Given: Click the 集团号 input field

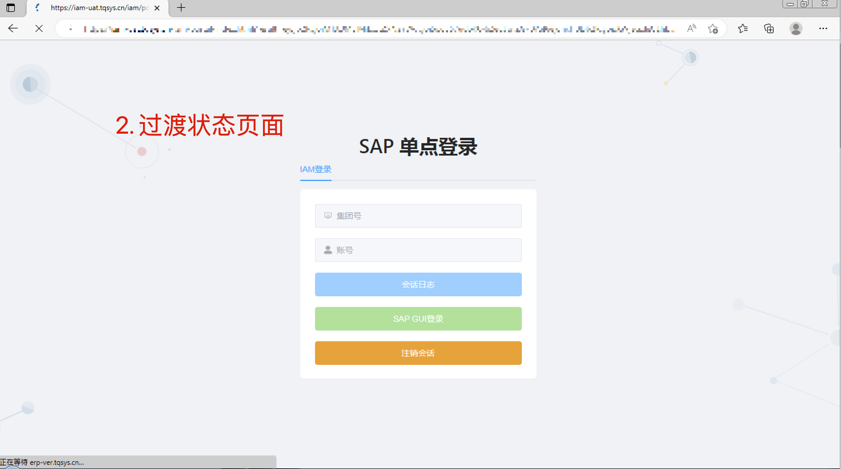Looking at the screenshot, I should [x=418, y=216].
